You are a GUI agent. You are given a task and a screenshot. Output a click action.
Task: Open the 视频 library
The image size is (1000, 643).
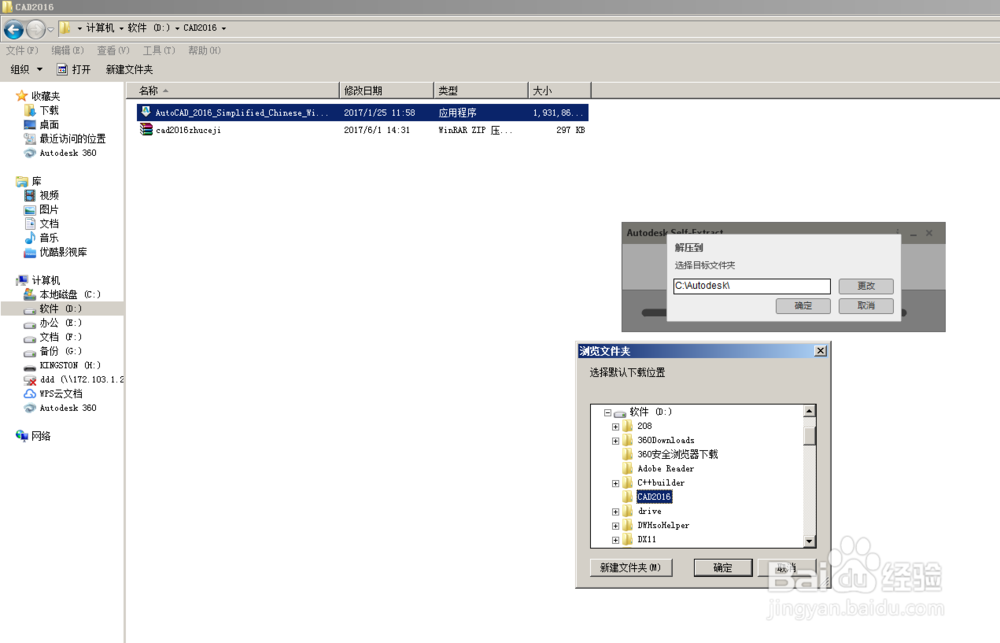point(49,195)
